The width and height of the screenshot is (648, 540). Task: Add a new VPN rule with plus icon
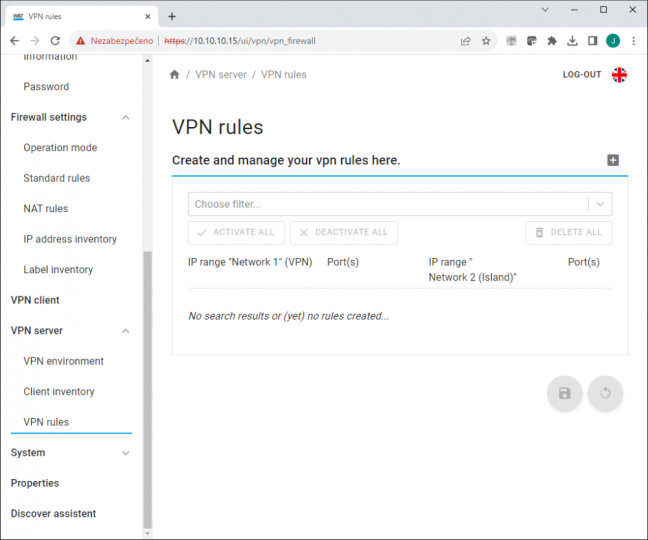click(x=613, y=160)
